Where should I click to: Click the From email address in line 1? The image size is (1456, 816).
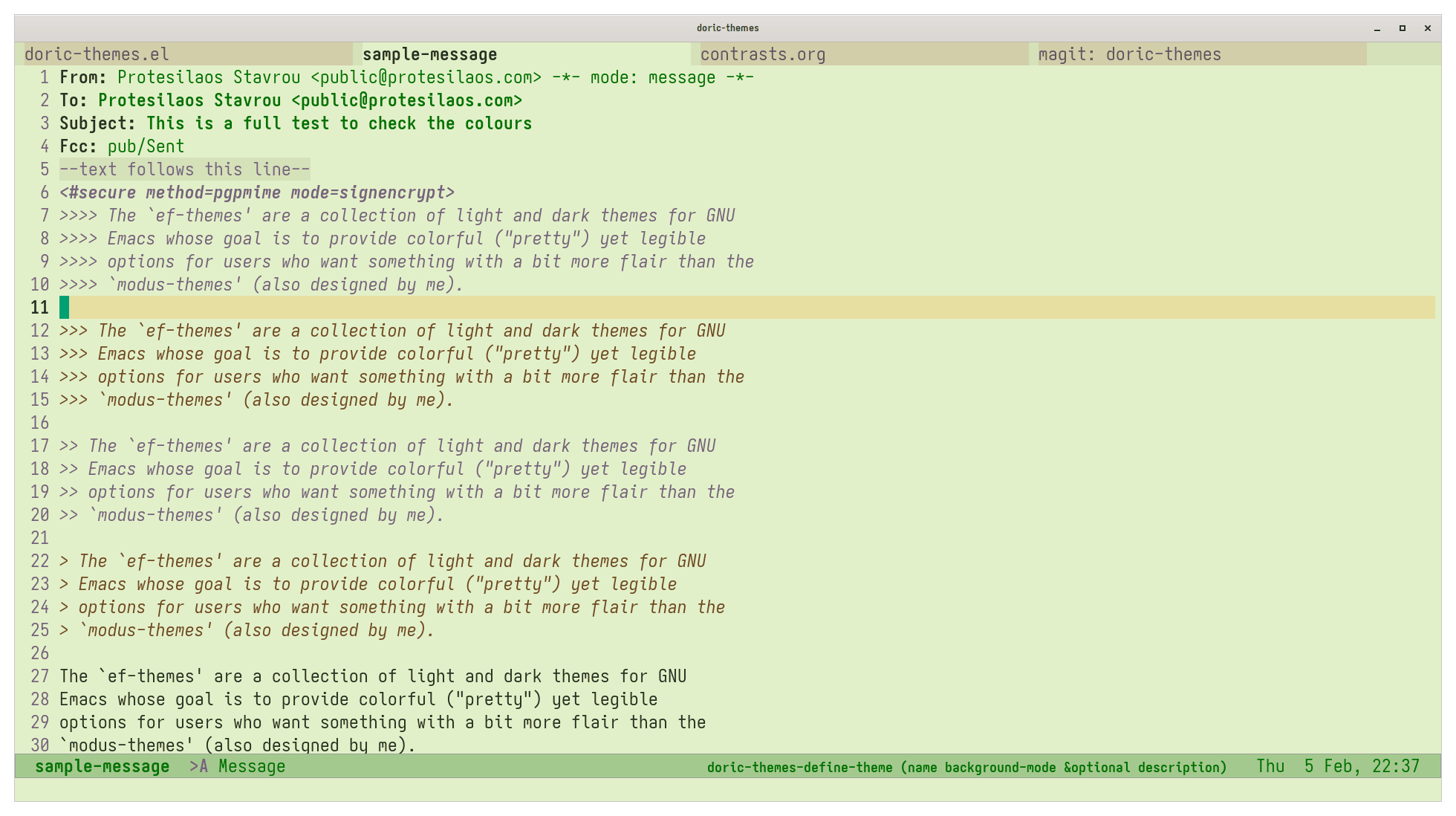426,77
